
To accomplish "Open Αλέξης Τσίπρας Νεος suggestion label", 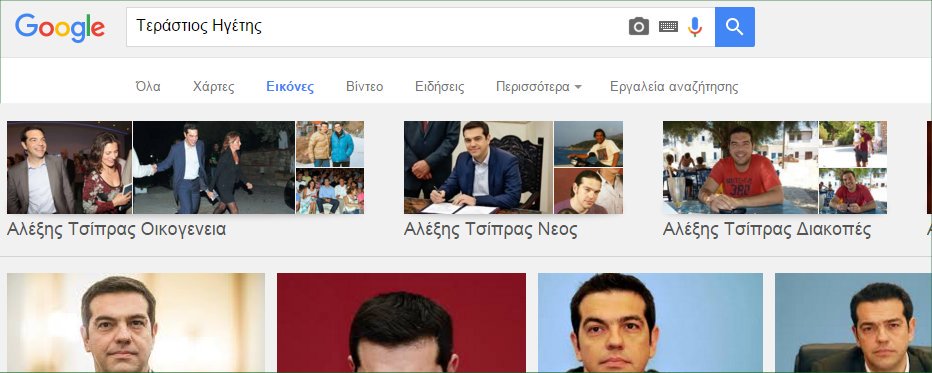I will pos(490,229).
